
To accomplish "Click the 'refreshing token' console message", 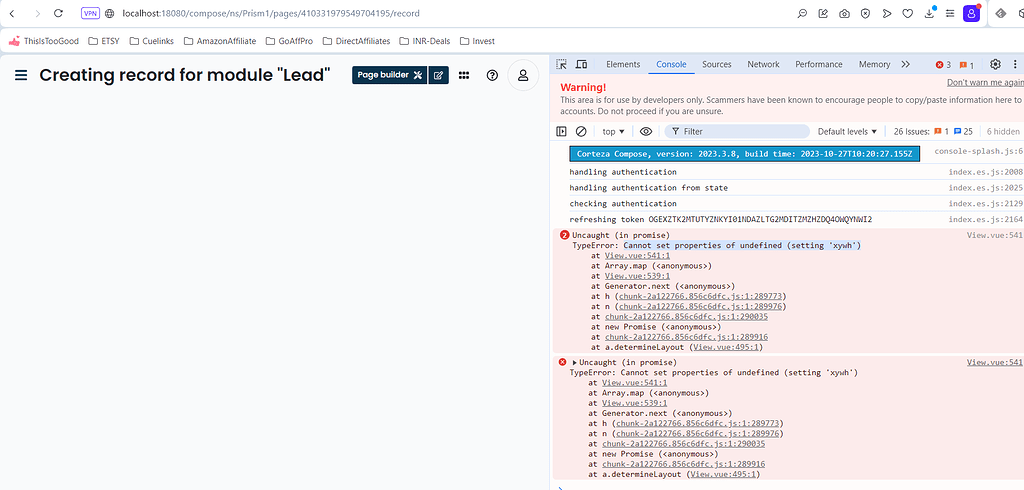I will click(720, 219).
